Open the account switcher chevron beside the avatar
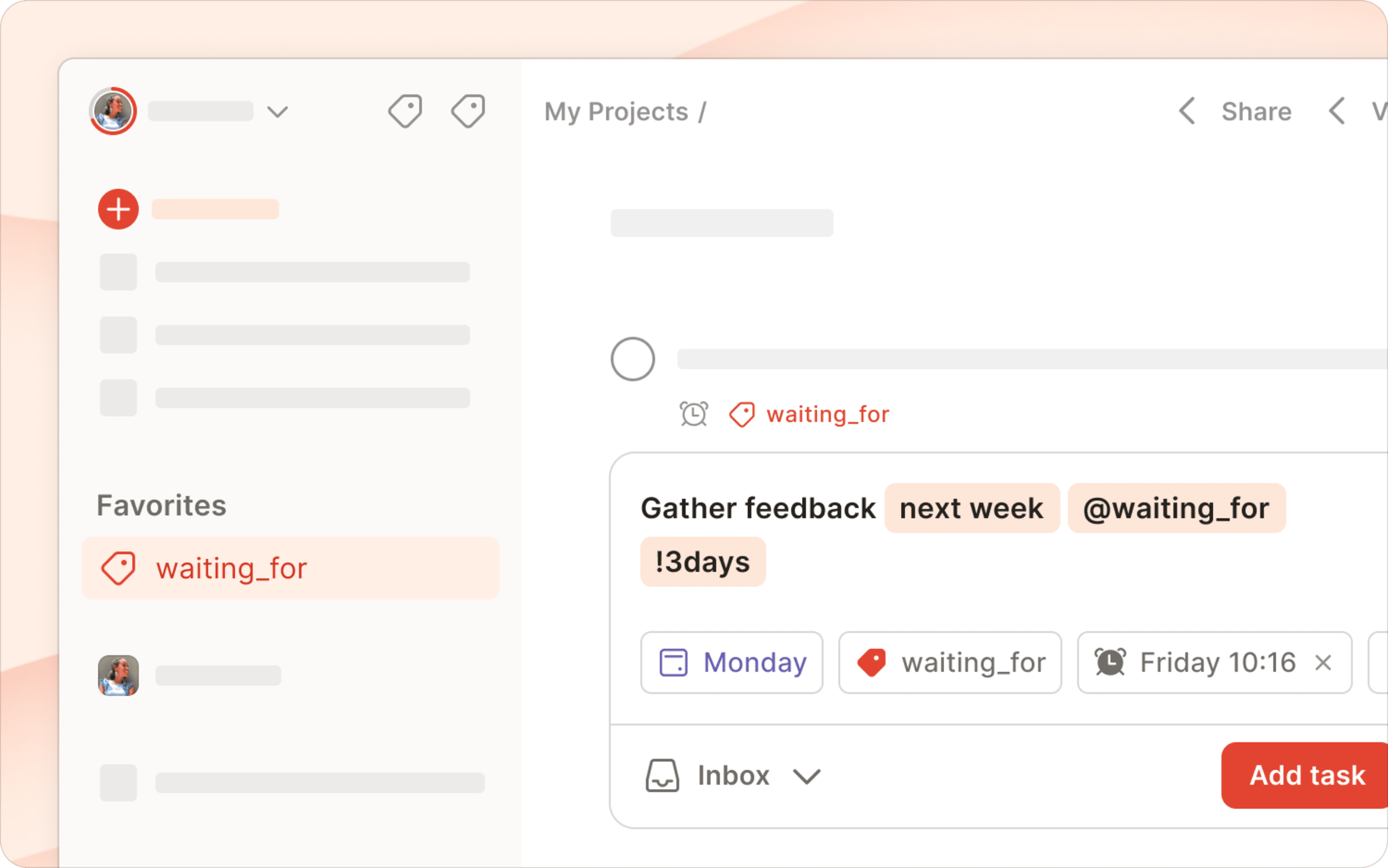Image resolution: width=1388 pixels, height=868 pixels. tap(277, 111)
